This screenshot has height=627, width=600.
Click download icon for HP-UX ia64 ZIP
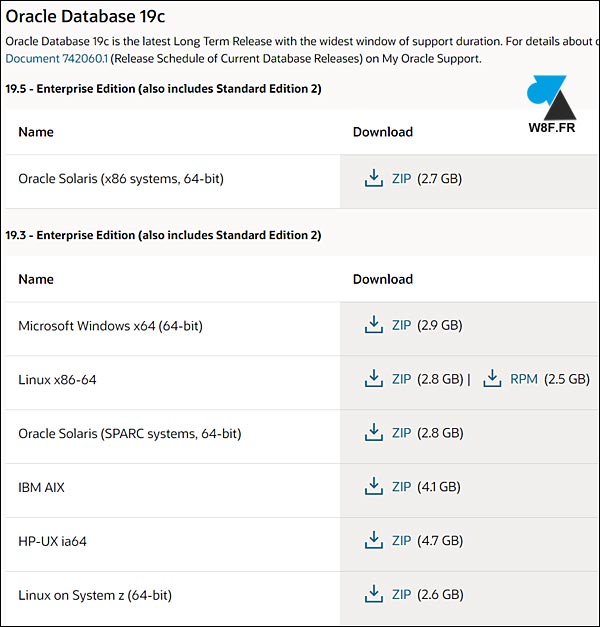click(x=374, y=540)
